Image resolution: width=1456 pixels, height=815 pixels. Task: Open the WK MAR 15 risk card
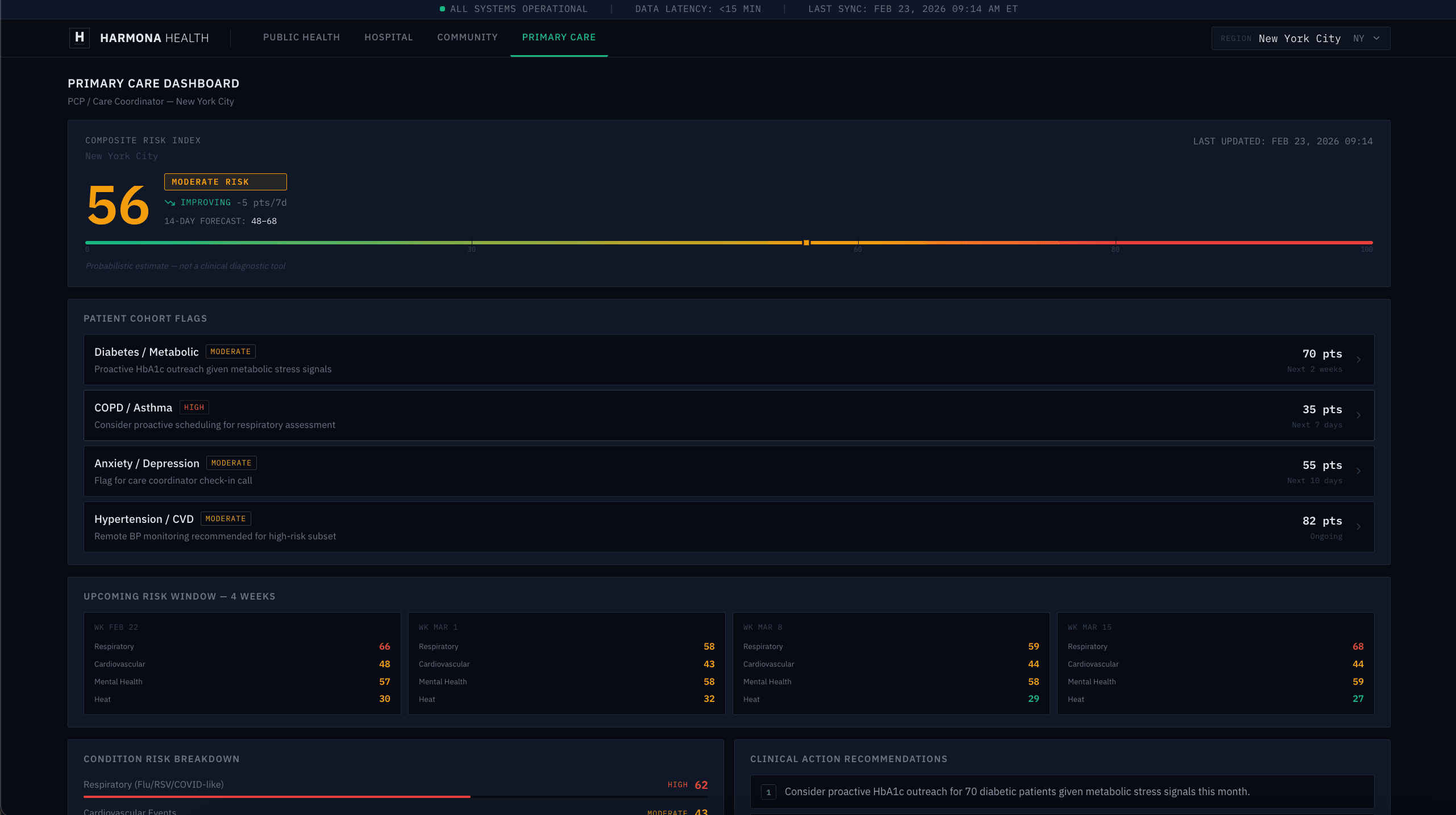(x=1215, y=663)
